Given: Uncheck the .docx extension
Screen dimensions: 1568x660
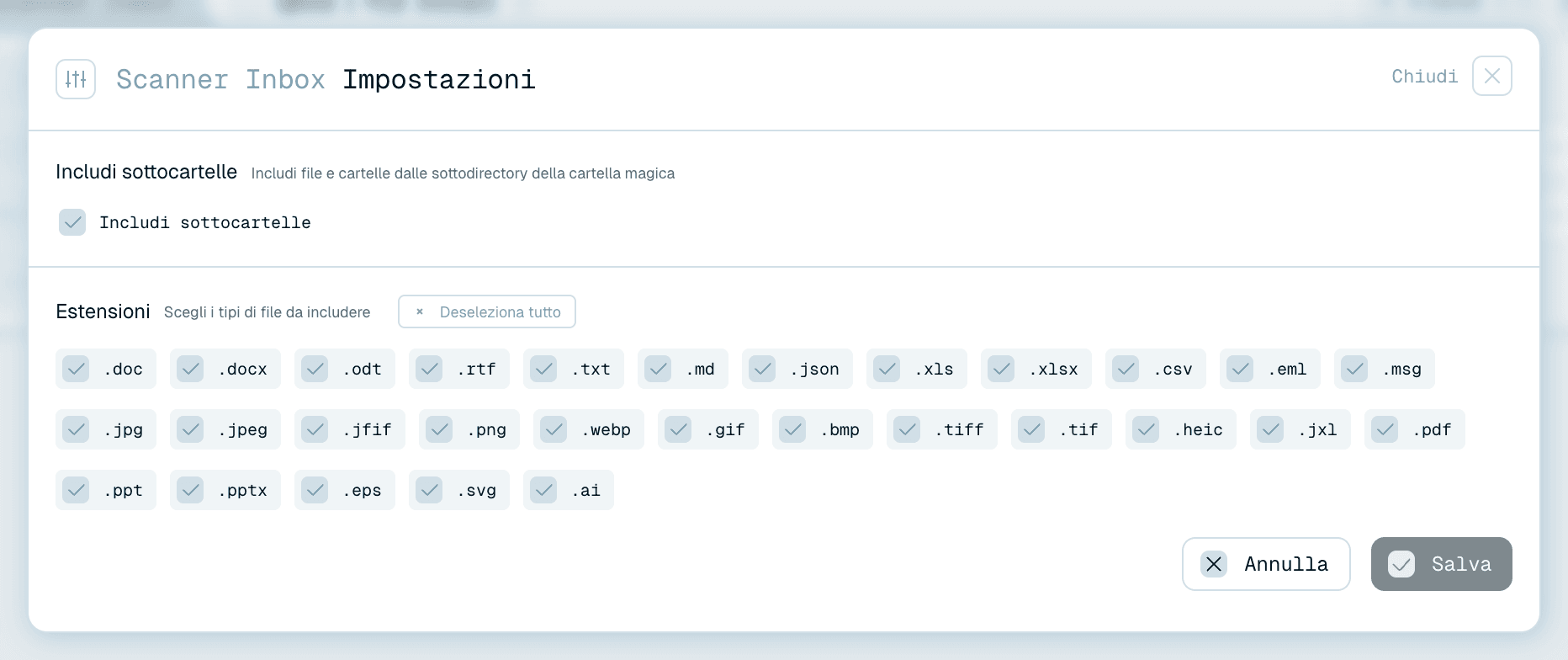Looking at the screenshot, I should click(x=190, y=369).
